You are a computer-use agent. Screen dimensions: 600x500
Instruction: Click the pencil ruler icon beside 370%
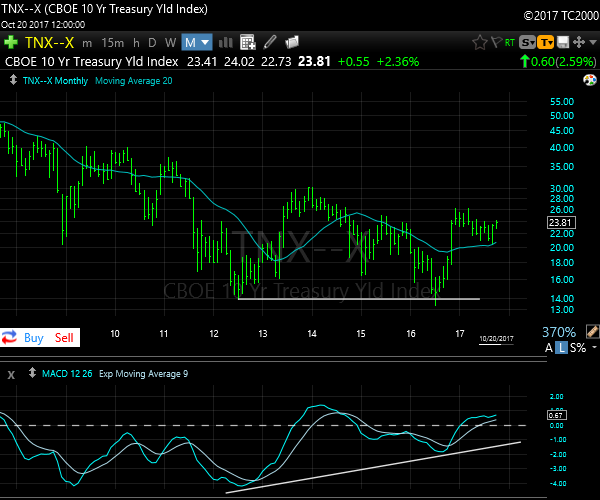pyautogui.click(x=592, y=331)
